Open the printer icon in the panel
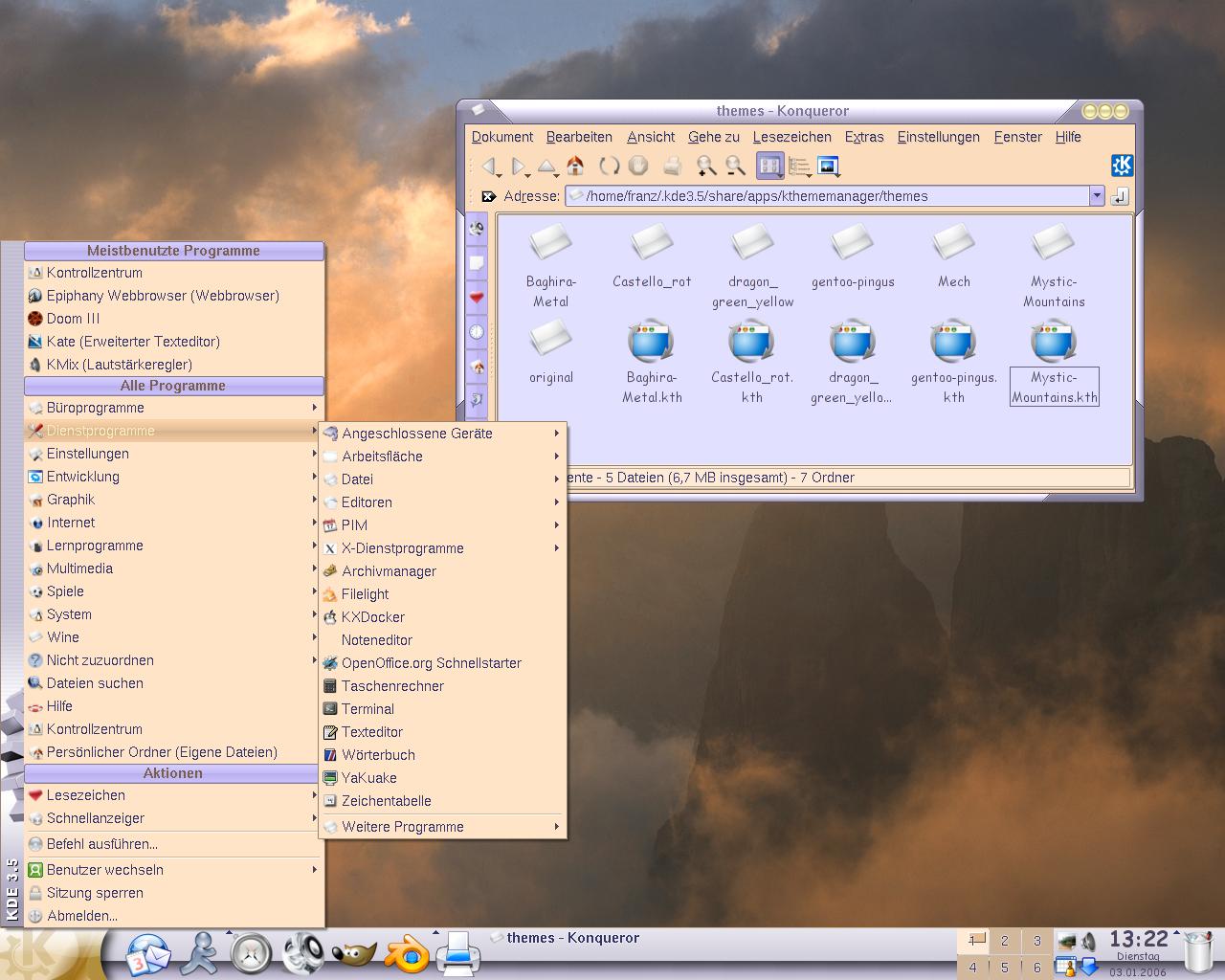The image size is (1225, 980). pyautogui.click(x=458, y=953)
